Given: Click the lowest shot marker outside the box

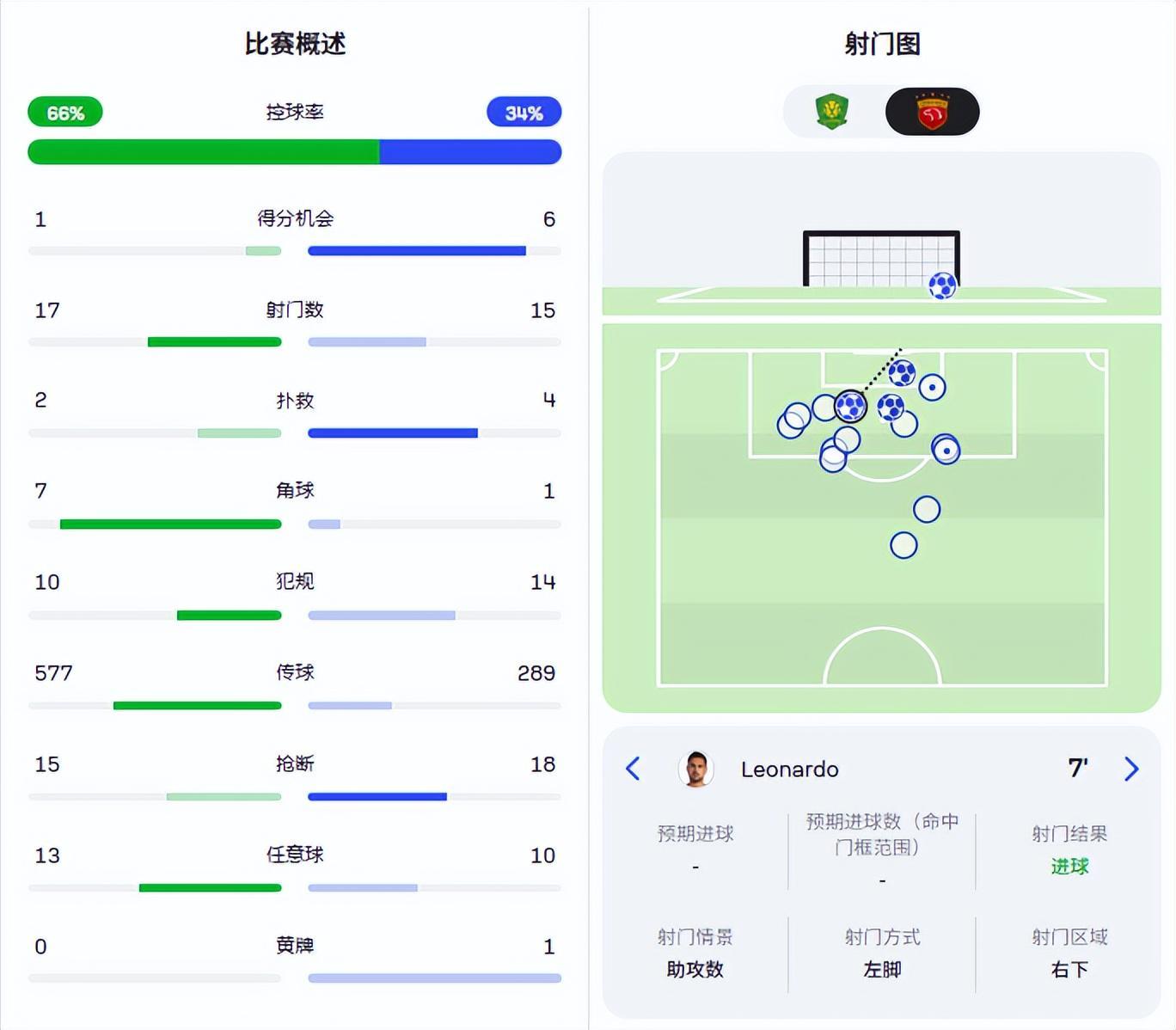Looking at the screenshot, I should click(903, 545).
